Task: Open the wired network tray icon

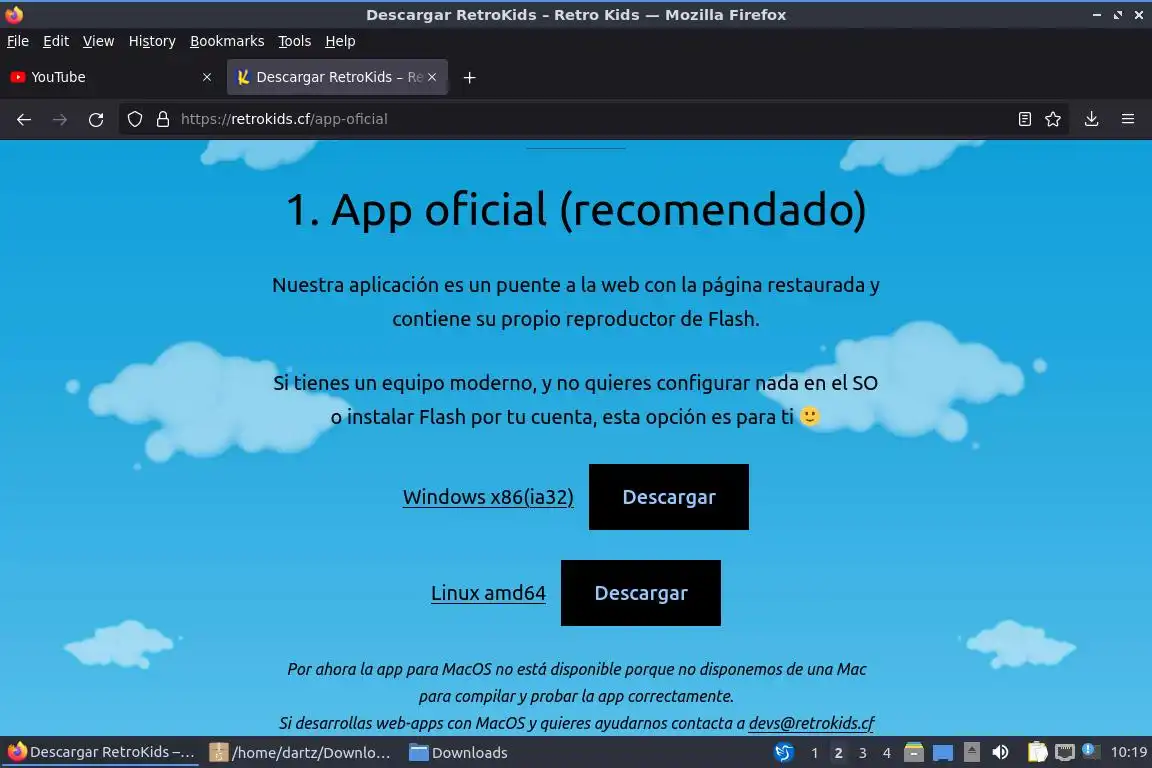Action: 1065,753
